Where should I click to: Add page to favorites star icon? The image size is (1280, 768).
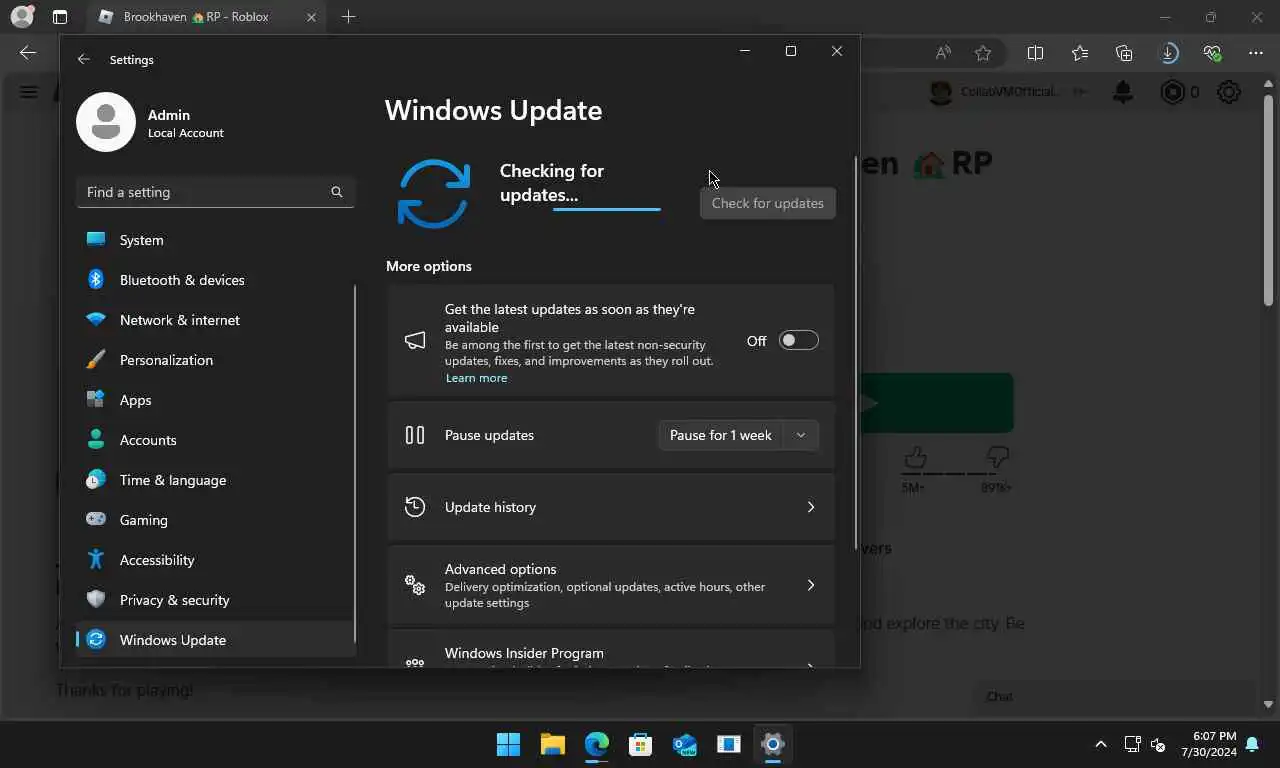tap(983, 53)
